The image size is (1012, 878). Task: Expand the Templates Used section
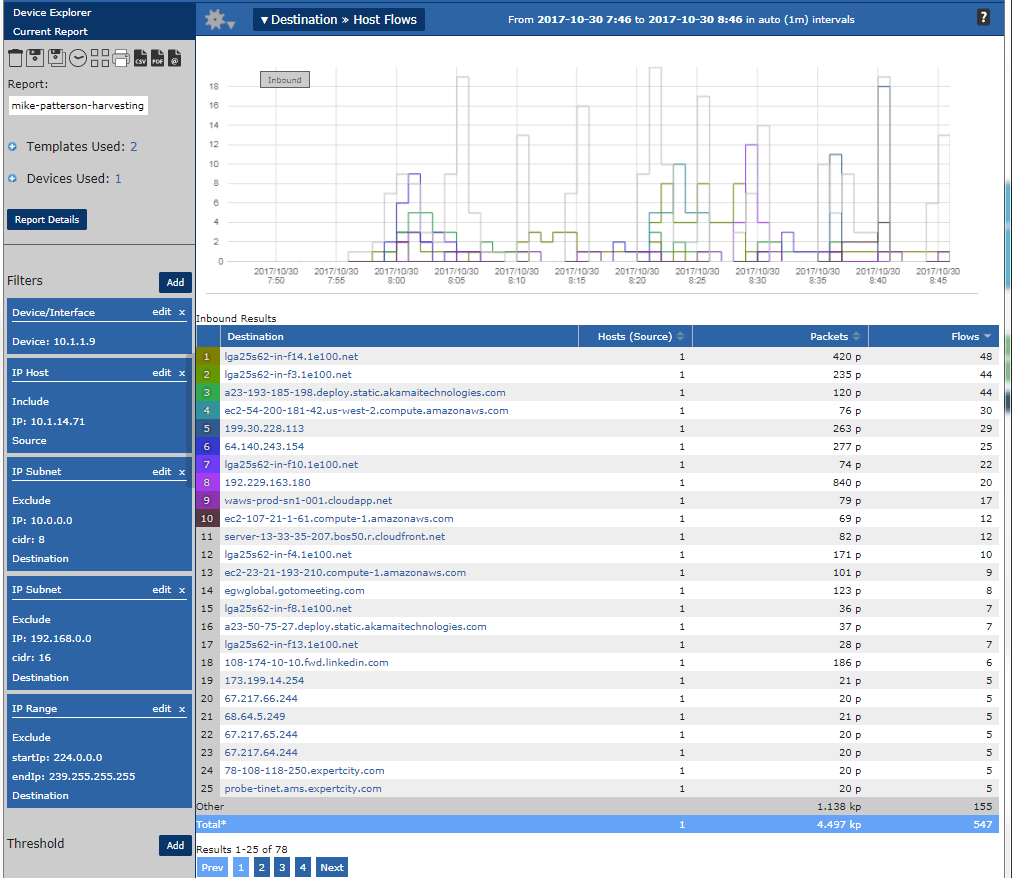coord(13,147)
